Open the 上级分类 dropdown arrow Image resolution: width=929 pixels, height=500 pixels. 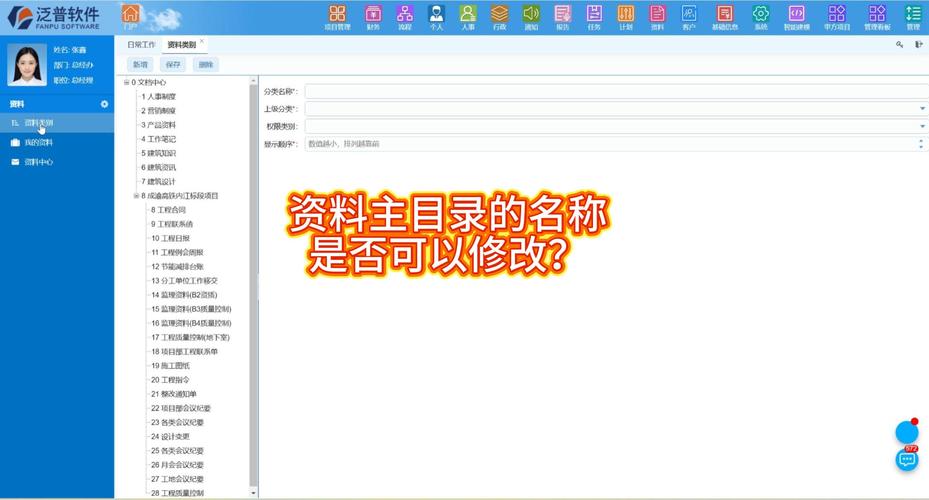(x=922, y=109)
